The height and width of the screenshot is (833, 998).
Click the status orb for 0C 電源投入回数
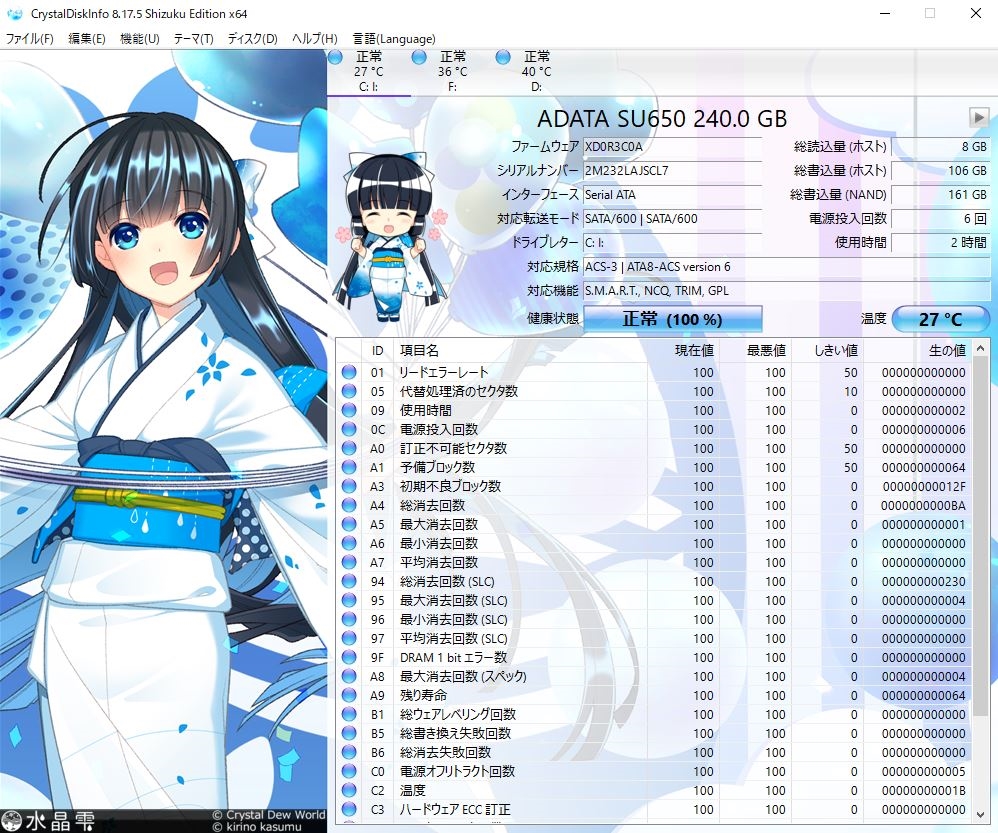click(x=349, y=430)
